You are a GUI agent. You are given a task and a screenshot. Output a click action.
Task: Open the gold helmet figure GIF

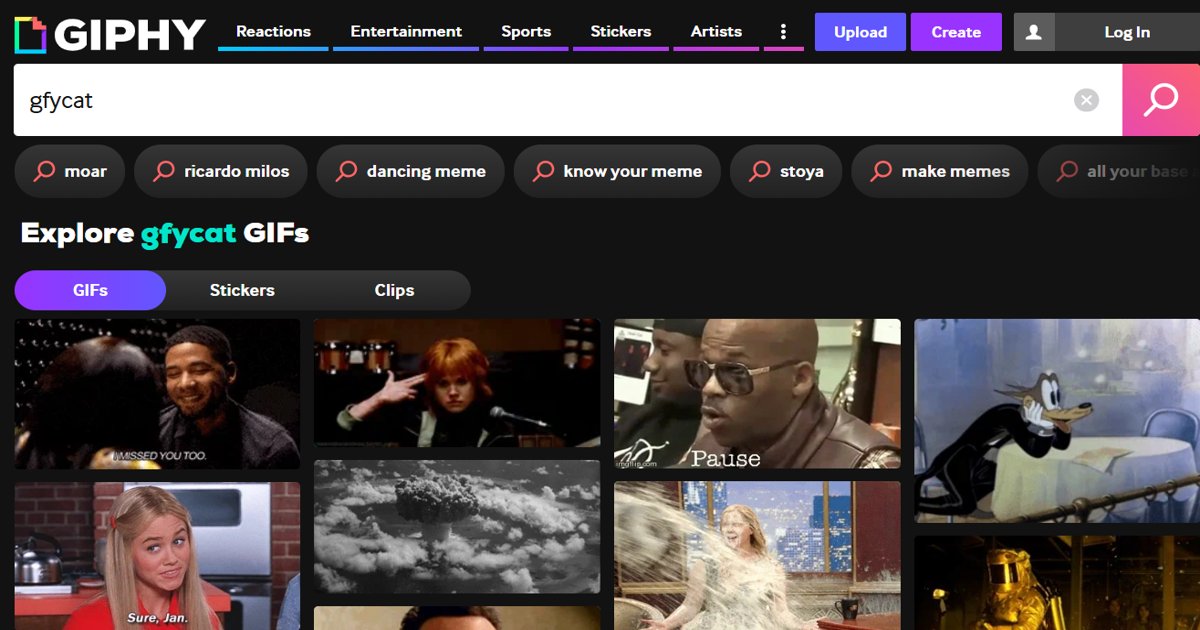click(1057, 583)
